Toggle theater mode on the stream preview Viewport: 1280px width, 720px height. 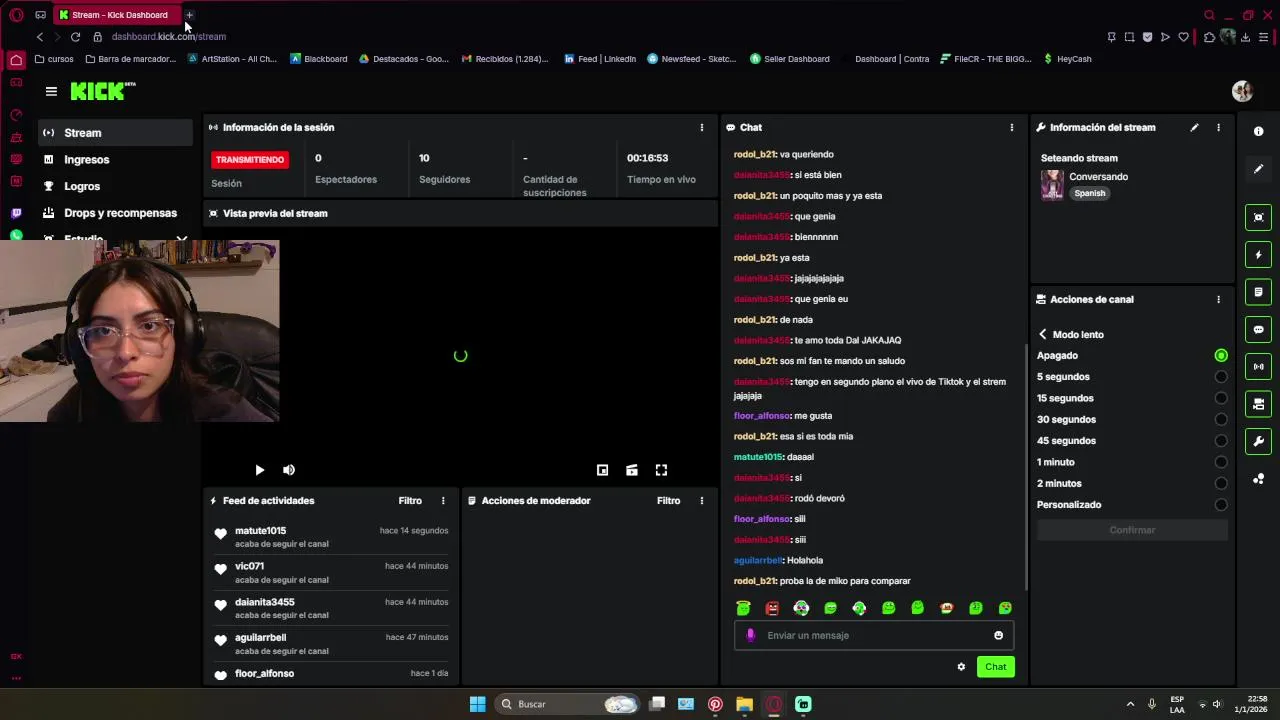pos(632,470)
